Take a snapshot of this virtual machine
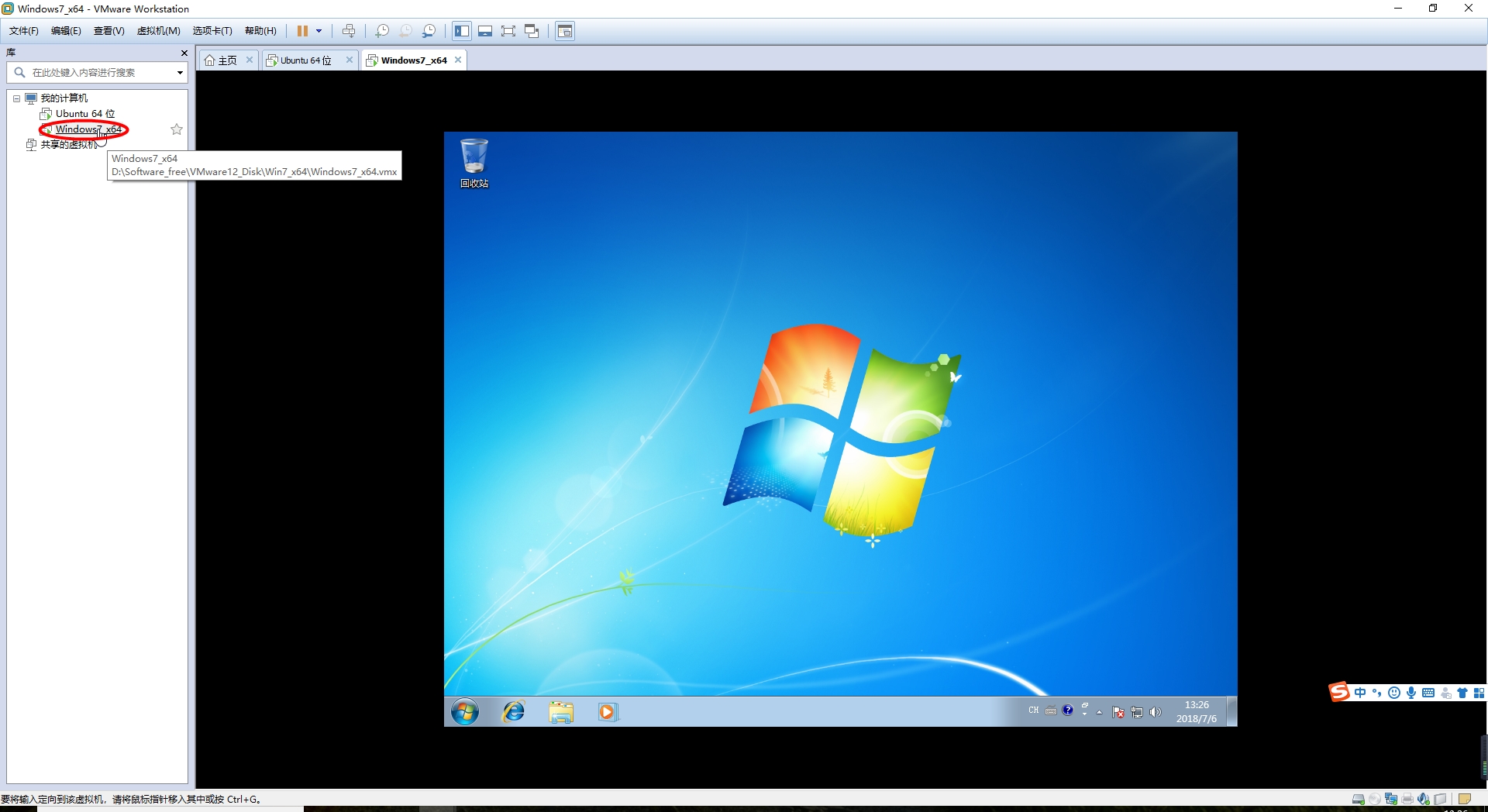 [x=382, y=31]
